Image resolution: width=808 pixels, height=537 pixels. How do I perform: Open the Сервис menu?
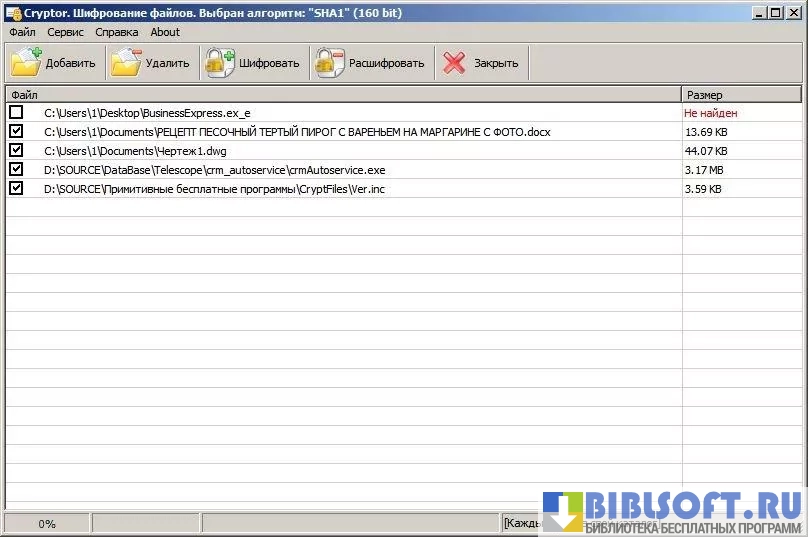65,32
